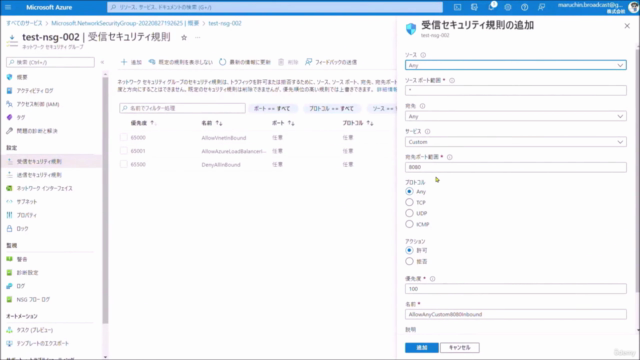Open the help question mark icon
640x360 pixels.
pos(524,7)
